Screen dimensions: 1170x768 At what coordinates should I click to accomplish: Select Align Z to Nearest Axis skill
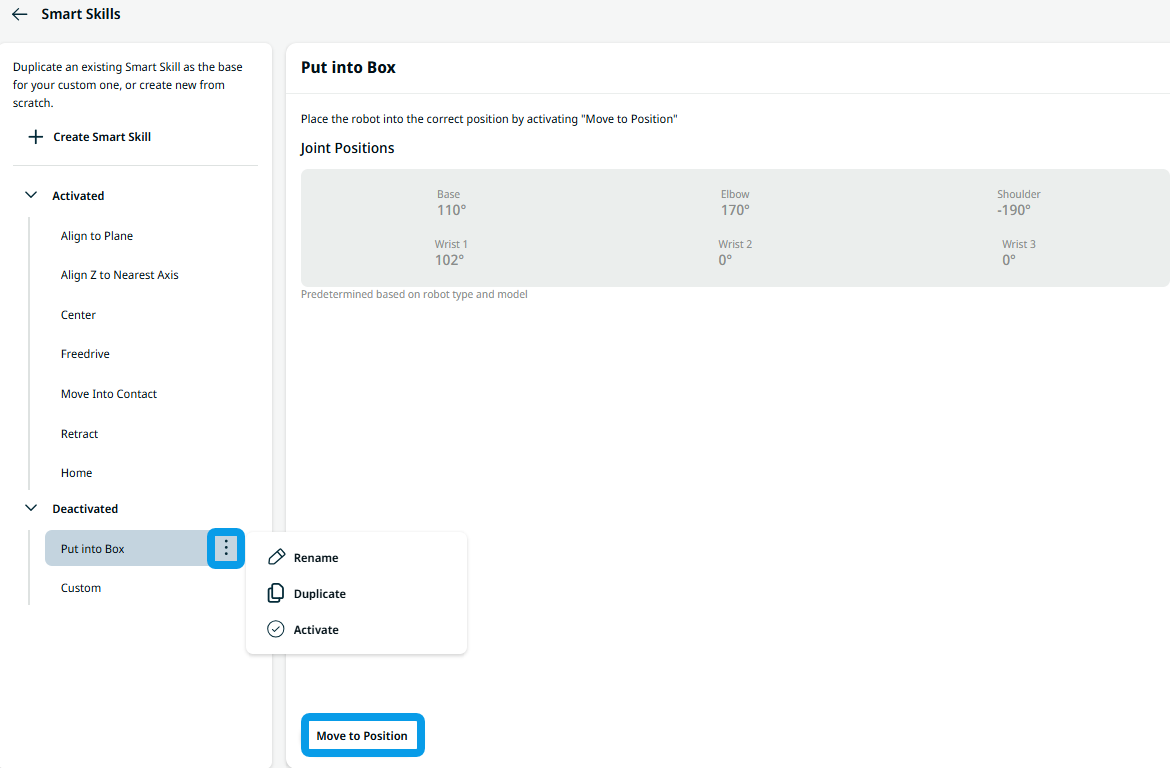pyautogui.click(x=119, y=275)
